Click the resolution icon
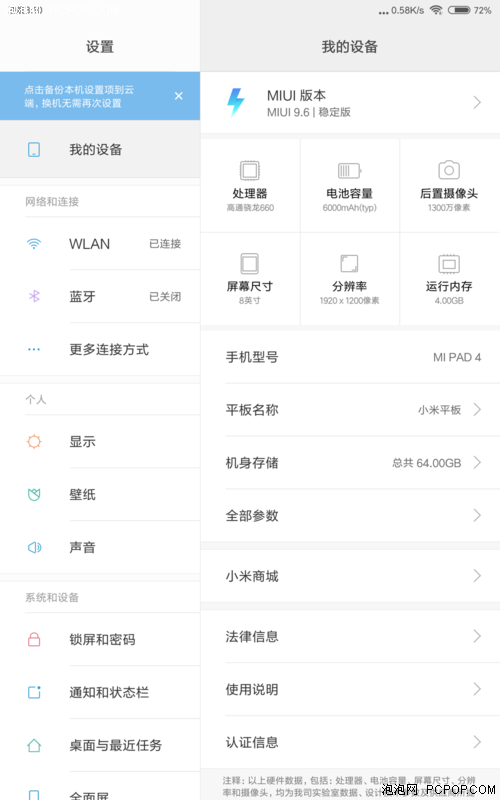Image resolution: width=500 pixels, height=800 pixels. click(349, 264)
